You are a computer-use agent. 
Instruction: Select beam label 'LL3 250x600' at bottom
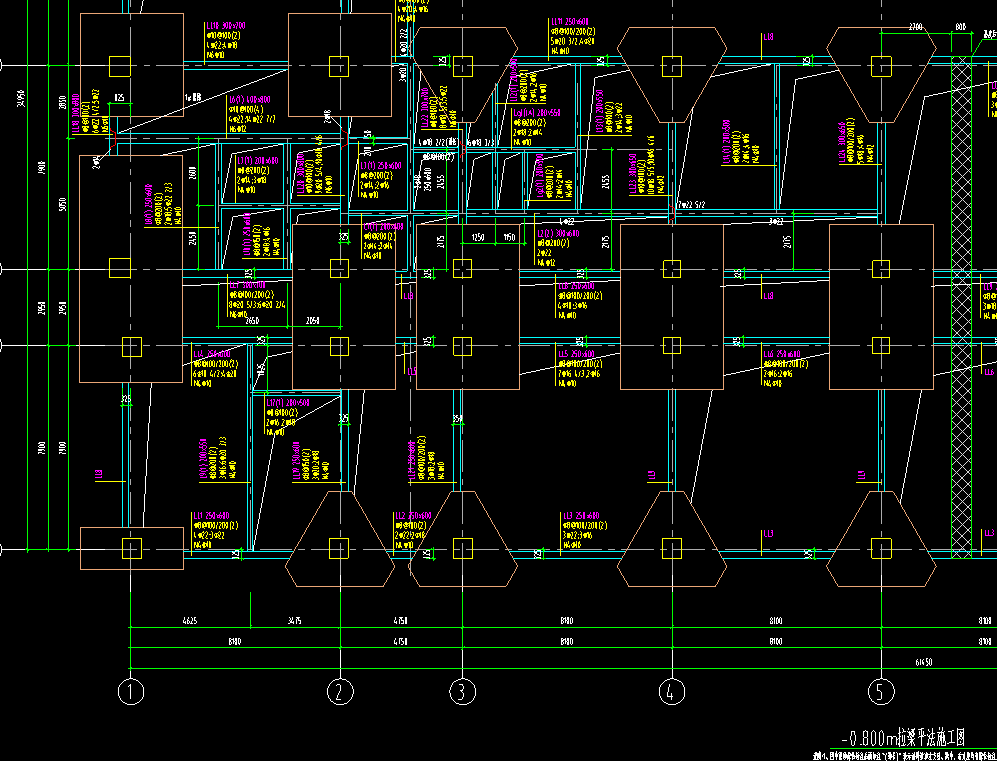click(580, 516)
